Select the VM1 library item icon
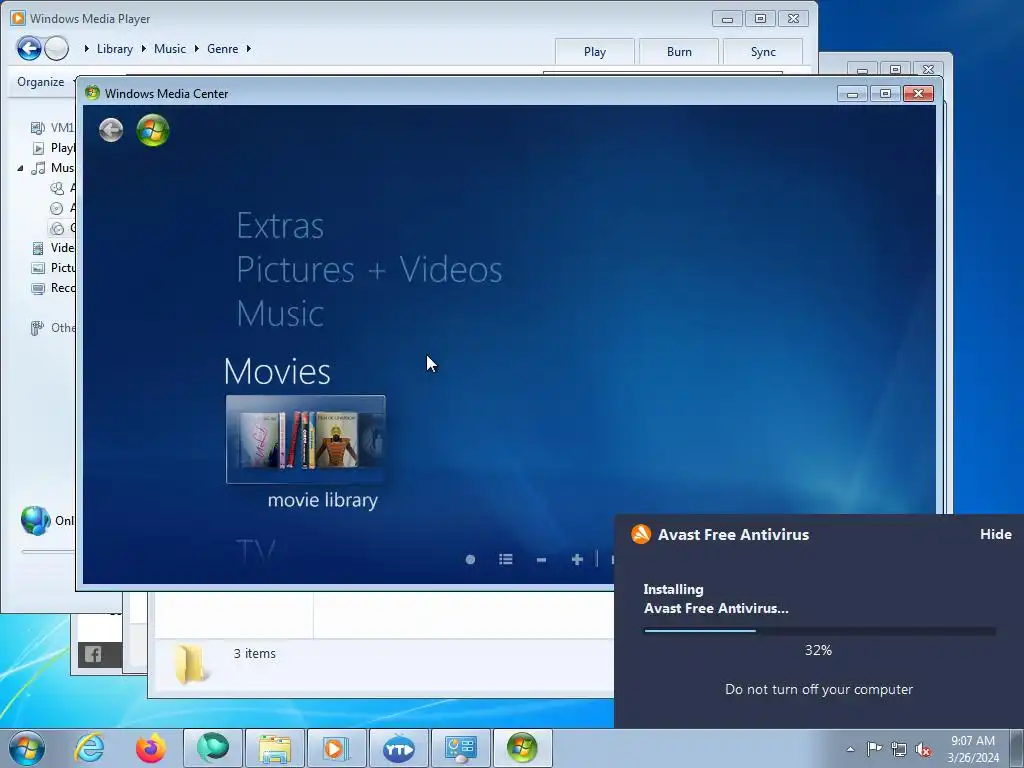This screenshot has width=1024, height=768. pyautogui.click(x=38, y=128)
